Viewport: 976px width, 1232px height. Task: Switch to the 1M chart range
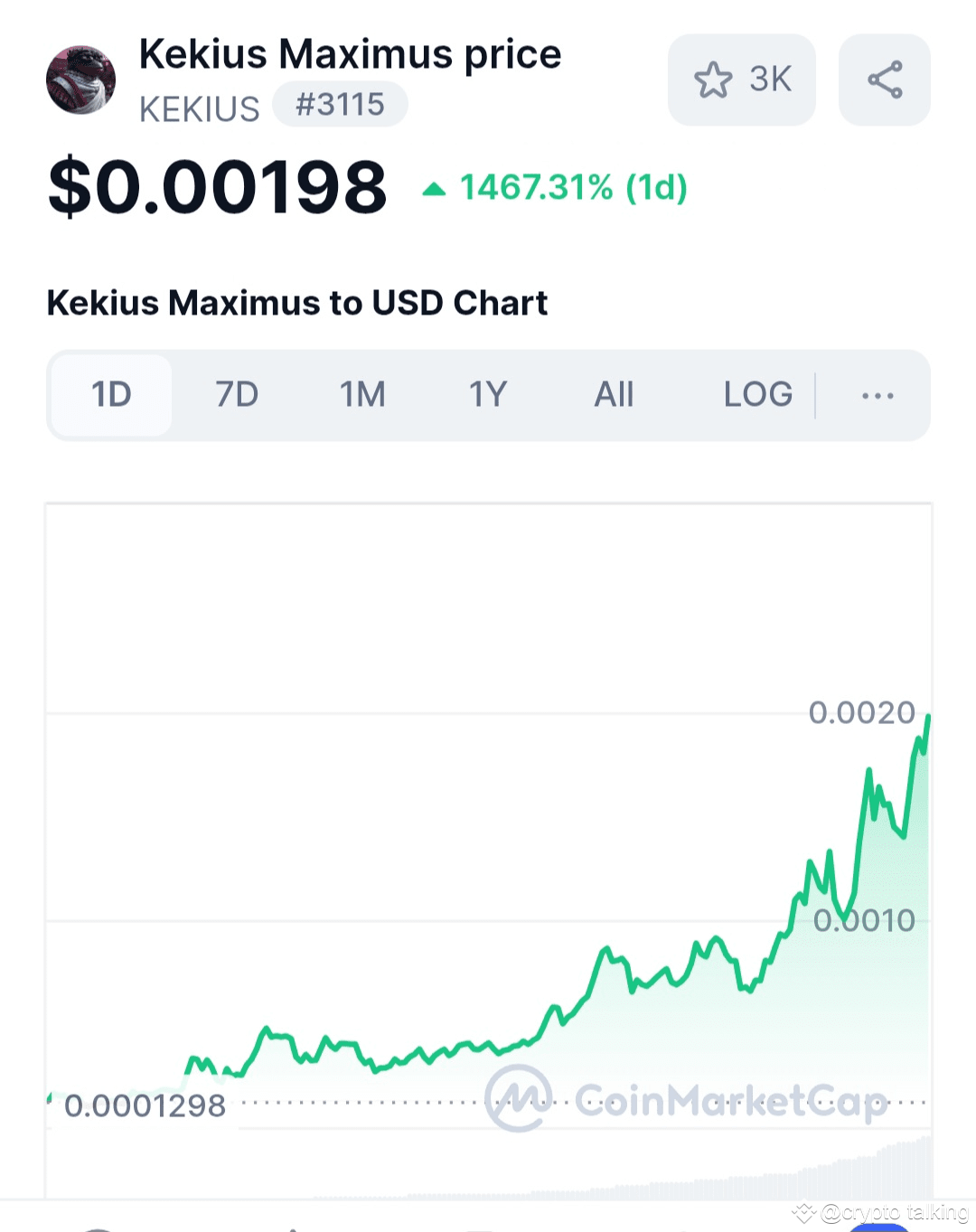pos(362,395)
